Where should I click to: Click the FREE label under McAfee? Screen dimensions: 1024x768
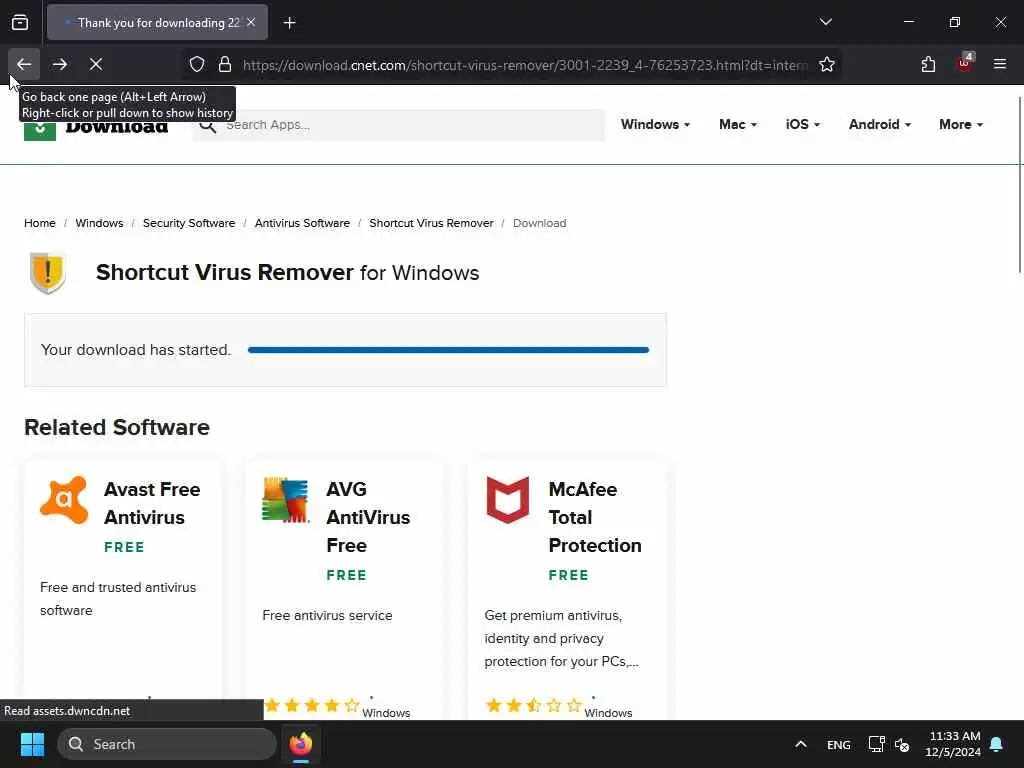[x=568, y=575]
